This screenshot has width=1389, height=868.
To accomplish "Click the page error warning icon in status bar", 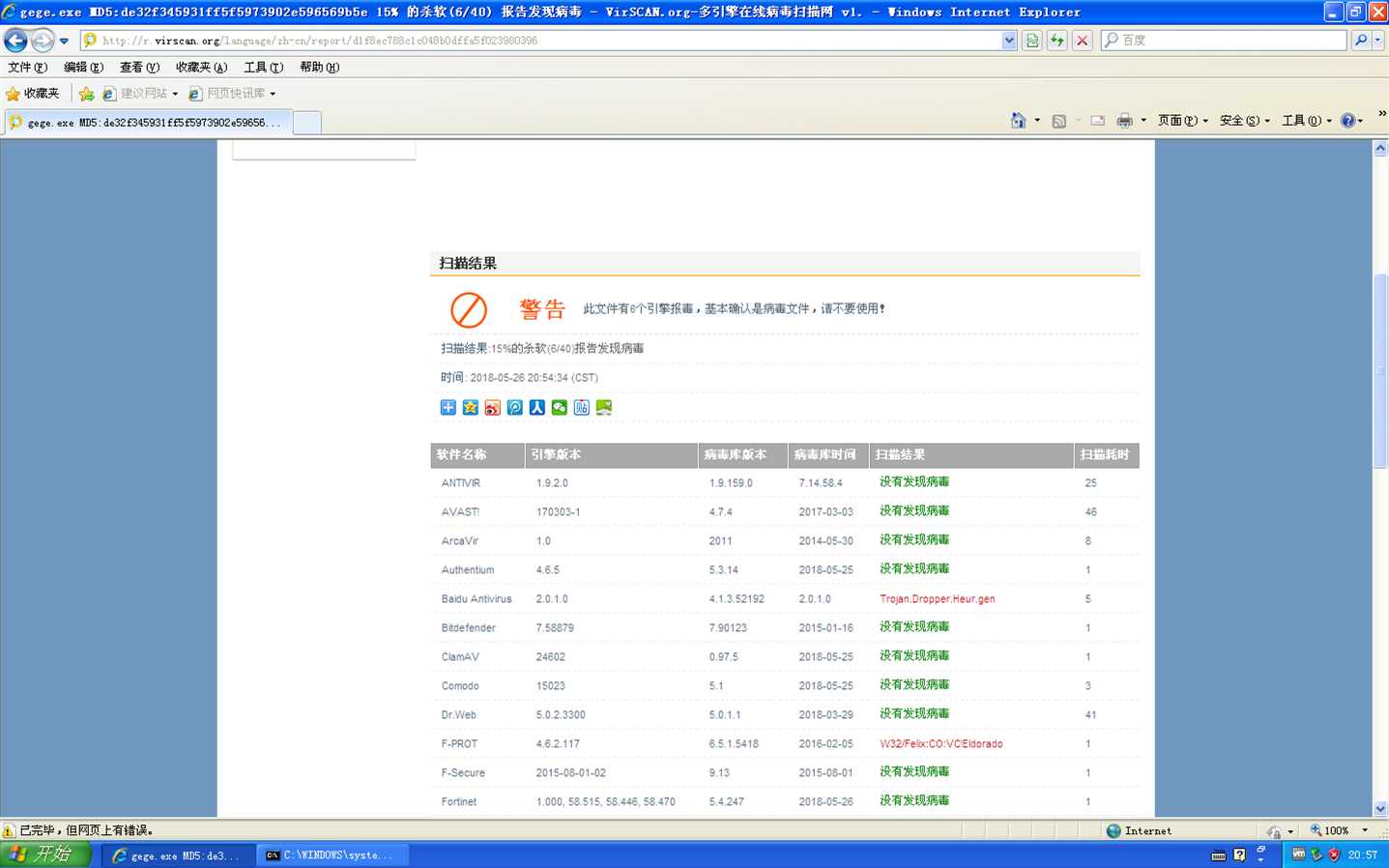I will click(9, 830).
